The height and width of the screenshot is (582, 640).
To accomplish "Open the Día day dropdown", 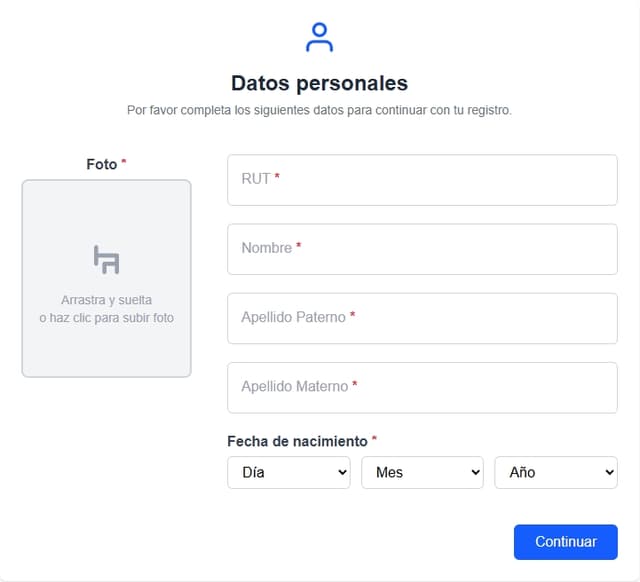I will click(x=288, y=472).
